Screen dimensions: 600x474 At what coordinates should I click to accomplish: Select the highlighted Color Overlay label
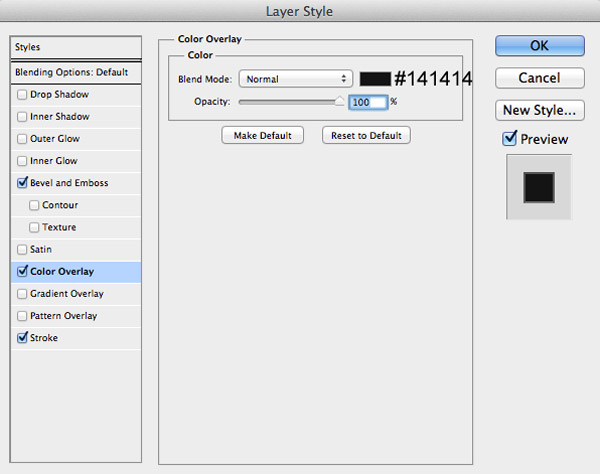[62, 272]
